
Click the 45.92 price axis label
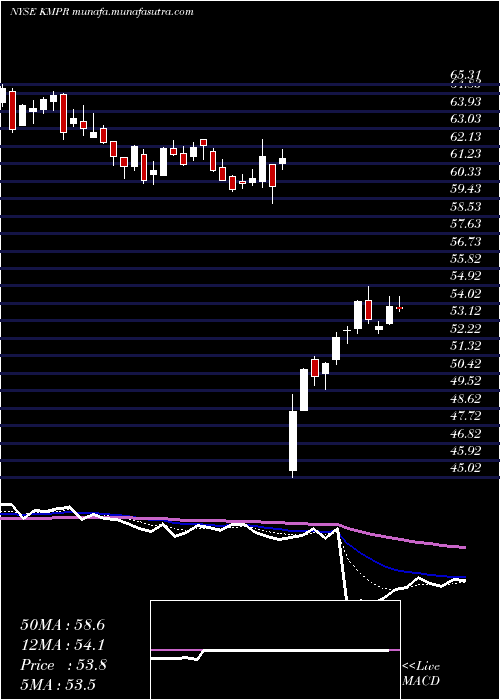tap(465, 450)
